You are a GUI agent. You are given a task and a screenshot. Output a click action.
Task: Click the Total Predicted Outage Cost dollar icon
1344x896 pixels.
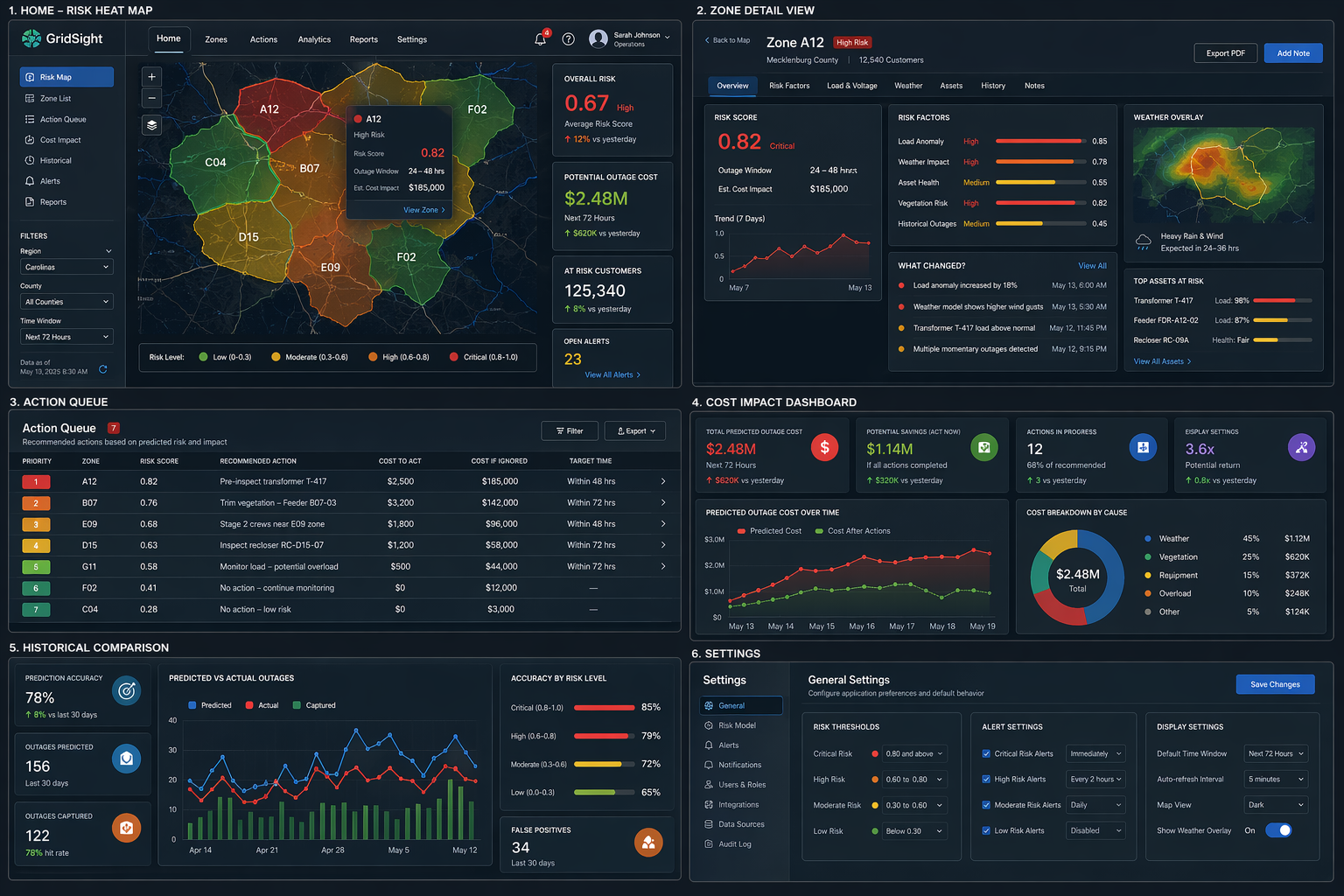[824, 447]
